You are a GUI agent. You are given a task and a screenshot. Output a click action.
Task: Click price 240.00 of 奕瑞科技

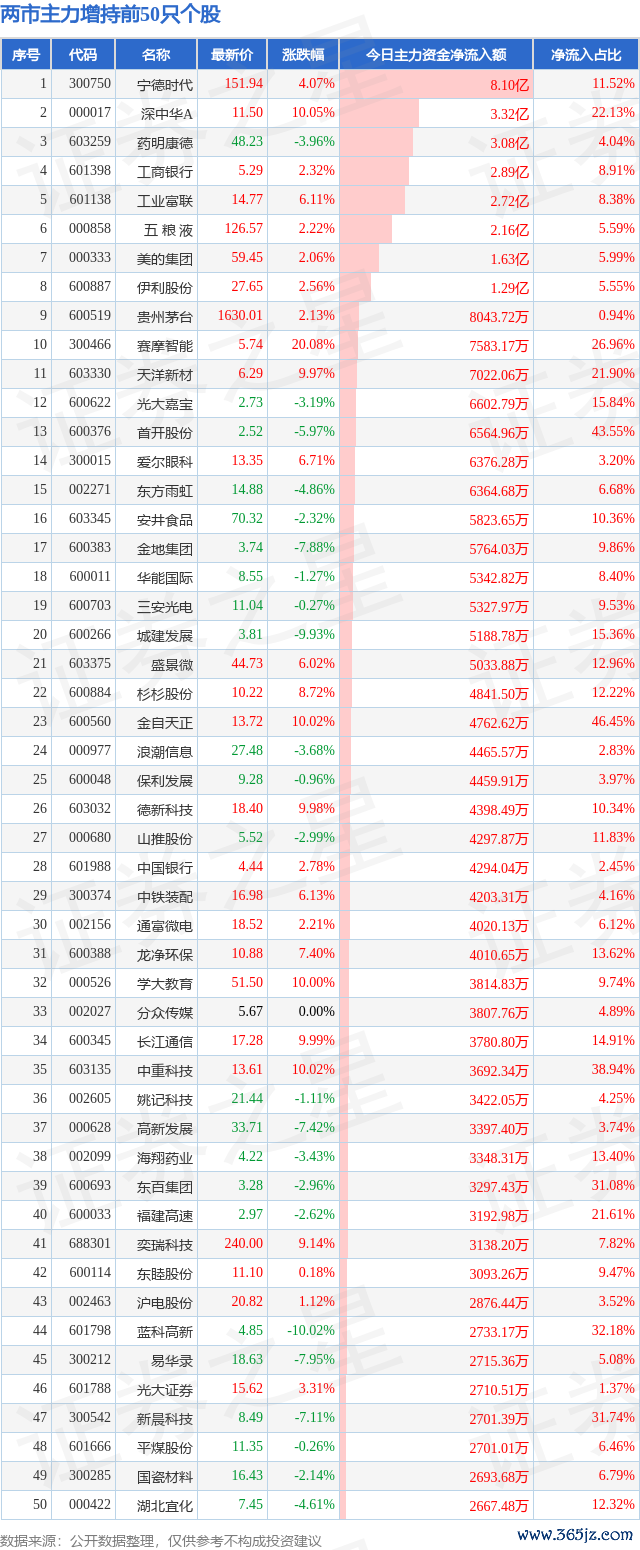pyautogui.click(x=244, y=1244)
